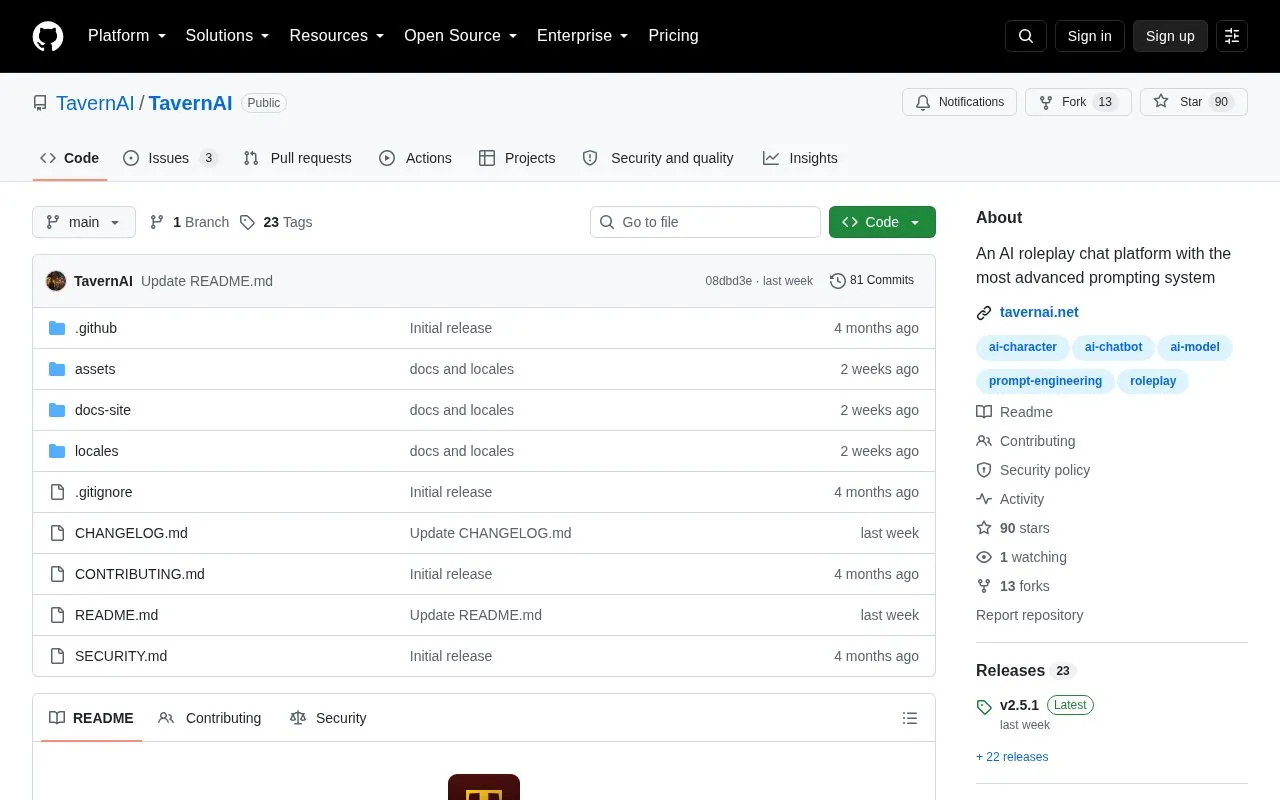Screen dimensions: 1280x800
Task: Expand the Solutions menu
Action: pyautogui.click(x=228, y=36)
